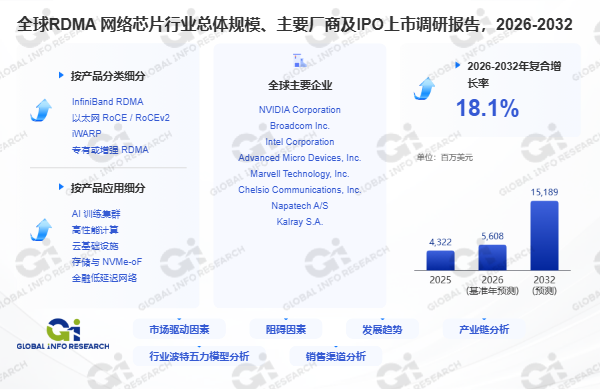Select the 产业链分析 pill
The image size is (600, 390).
point(484,329)
